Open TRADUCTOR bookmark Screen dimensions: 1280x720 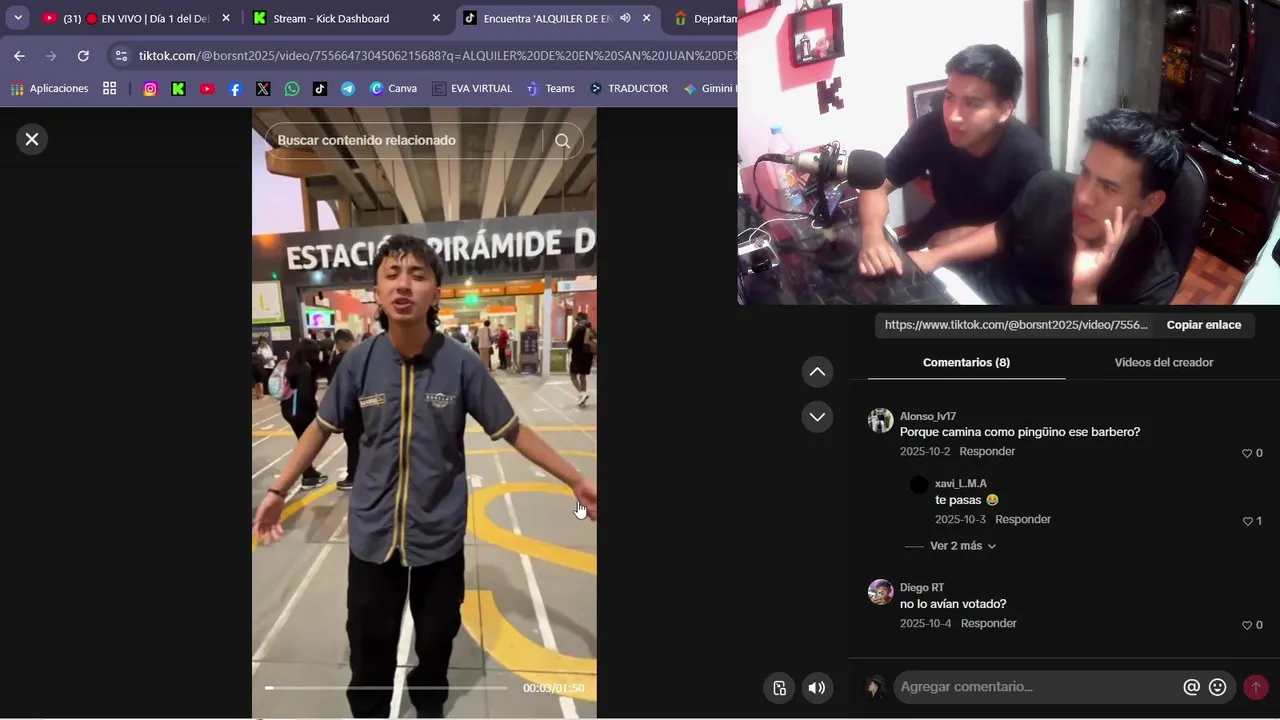coord(629,89)
